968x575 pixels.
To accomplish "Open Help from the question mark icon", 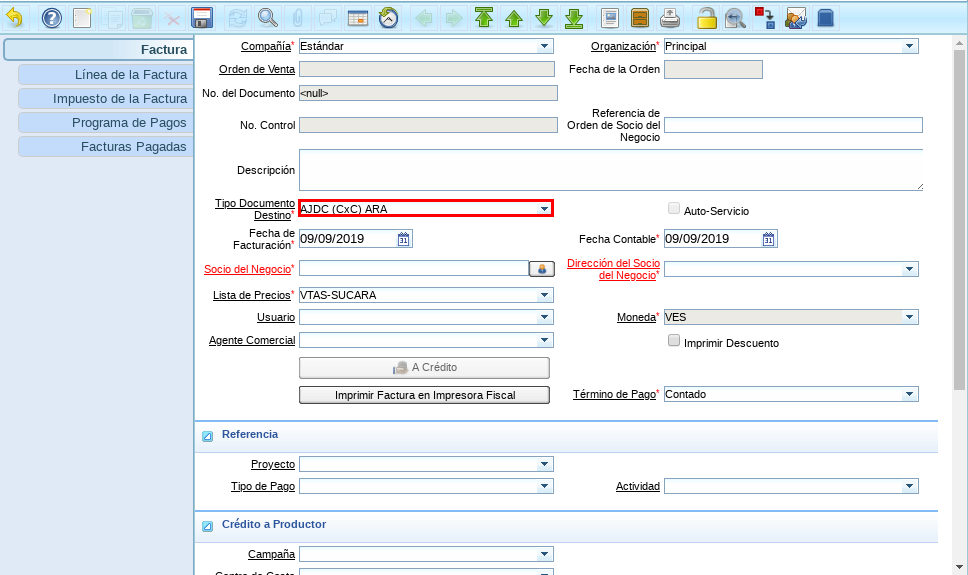I will click(x=52, y=18).
